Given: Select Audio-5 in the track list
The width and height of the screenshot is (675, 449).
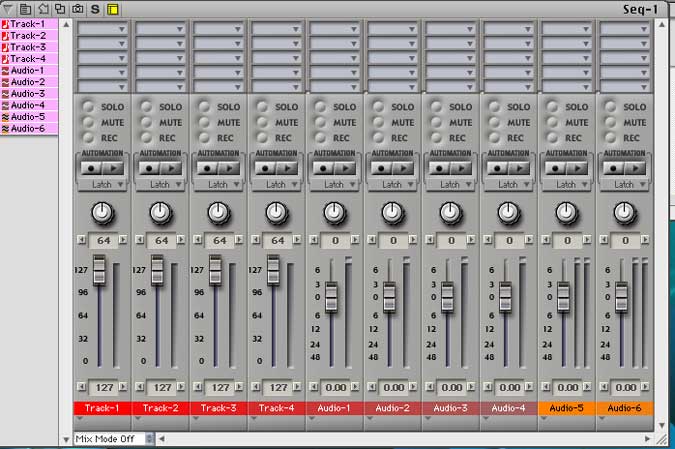Looking at the screenshot, I should 28,117.
